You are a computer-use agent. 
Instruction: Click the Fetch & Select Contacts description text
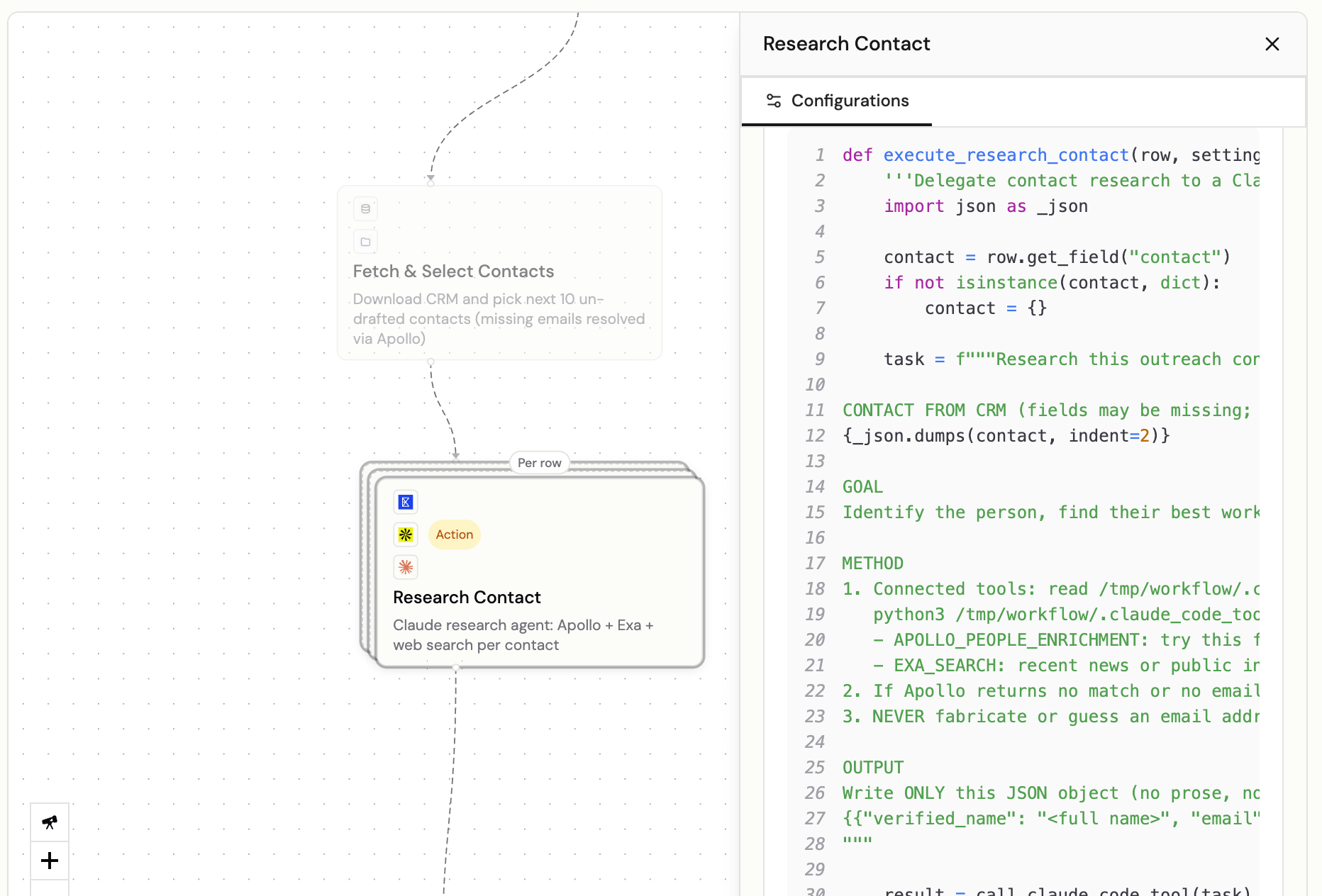pyautogui.click(x=499, y=319)
